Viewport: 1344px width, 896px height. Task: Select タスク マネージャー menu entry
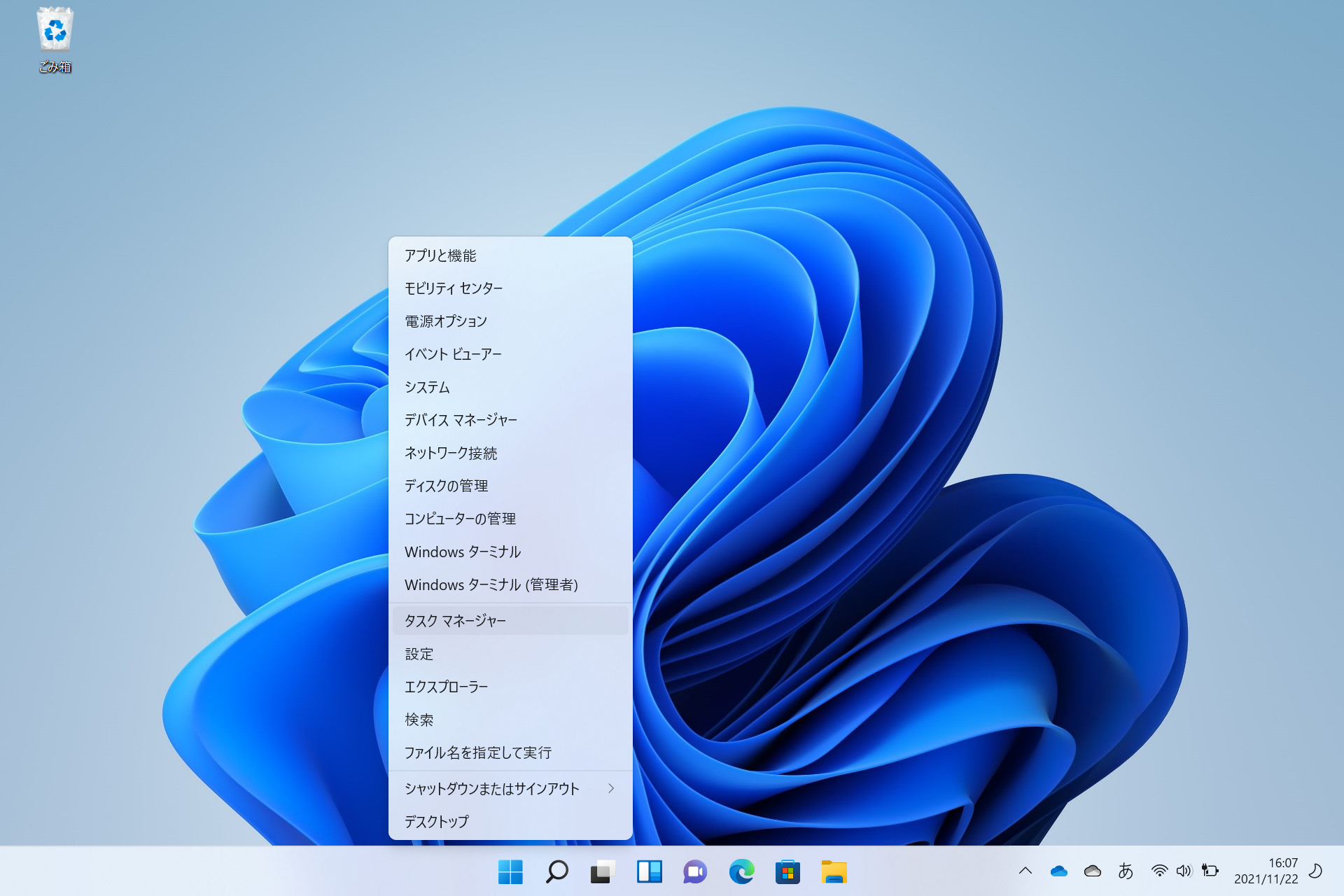point(510,621)
